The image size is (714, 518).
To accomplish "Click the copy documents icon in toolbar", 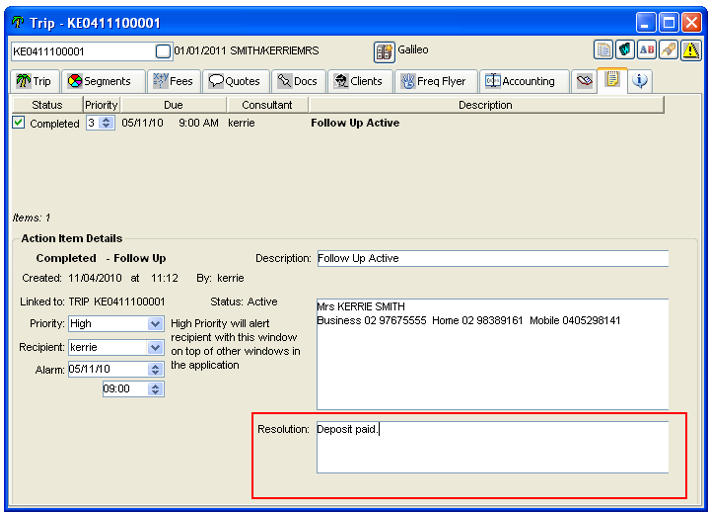I will pos(603,50).
